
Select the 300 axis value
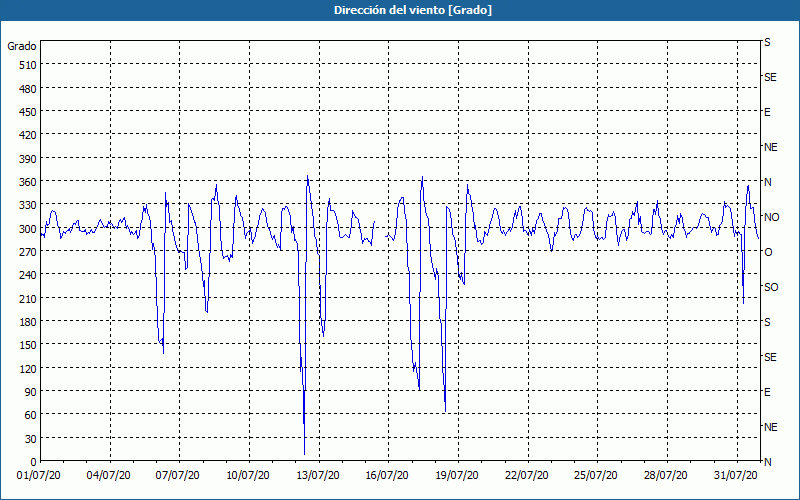click(29, 229)
